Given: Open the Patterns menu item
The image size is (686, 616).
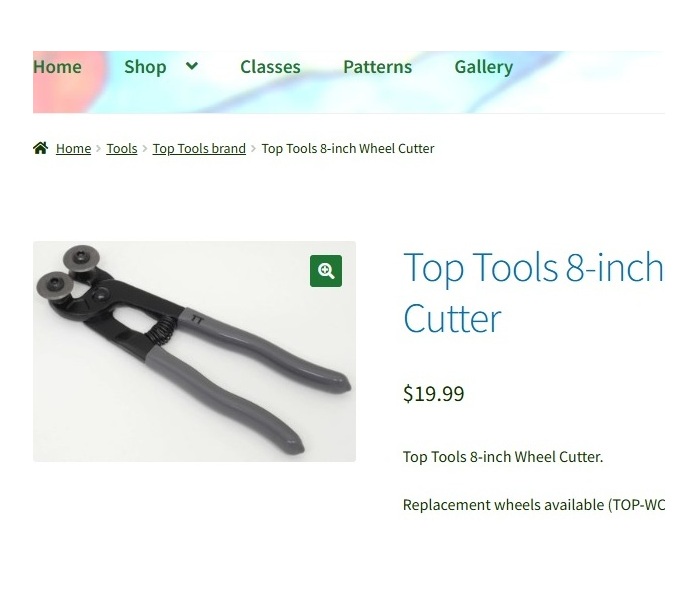Looking at the screenshot, I should pyautogui.click(x=378, y=67).
